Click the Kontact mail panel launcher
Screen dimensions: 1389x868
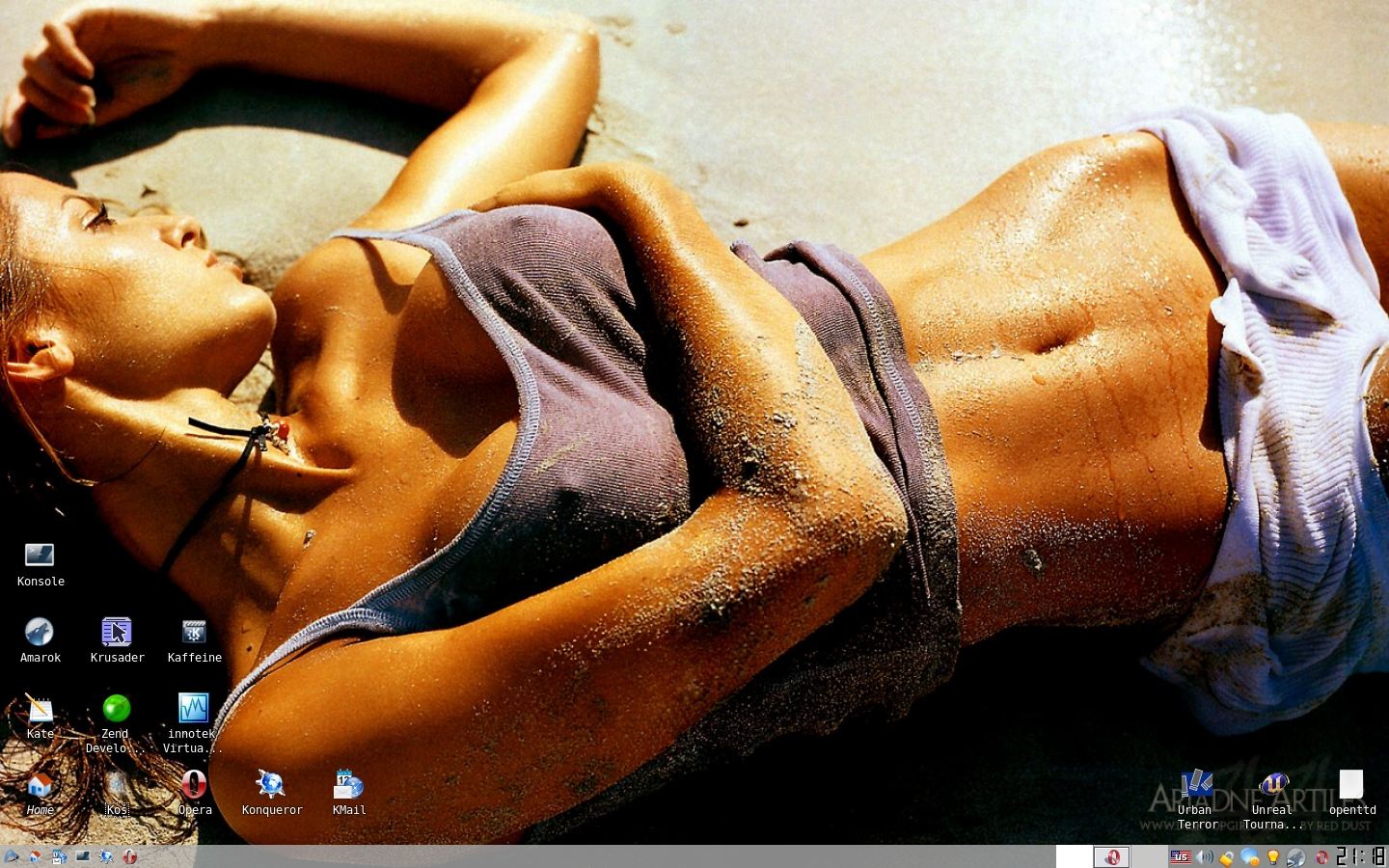click(60, 856)
